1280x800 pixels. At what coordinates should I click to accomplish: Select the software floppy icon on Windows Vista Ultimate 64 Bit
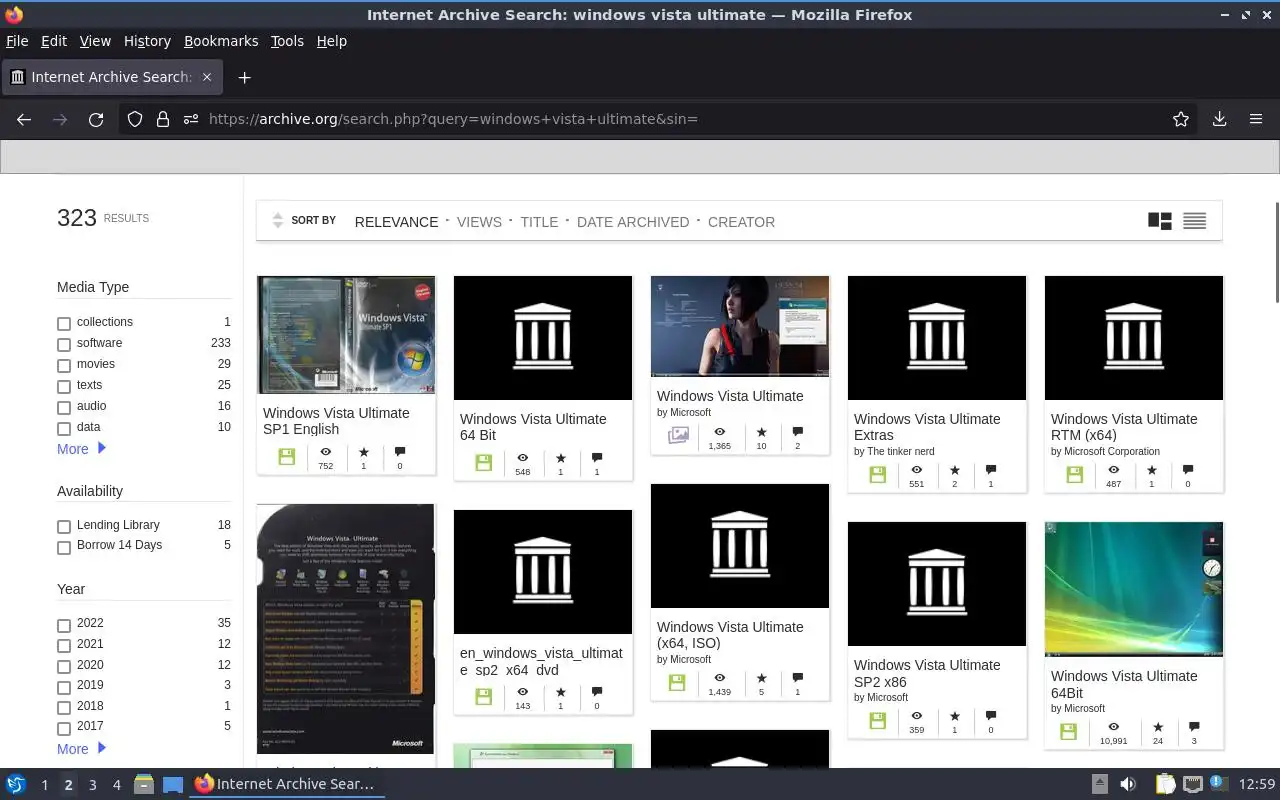484,463
